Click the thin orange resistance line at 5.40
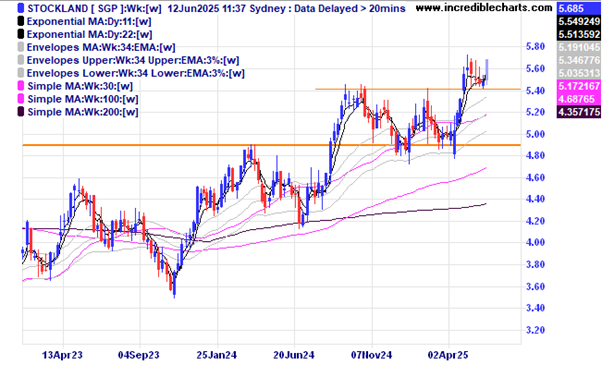602x365 pixels. click(418, 89)
